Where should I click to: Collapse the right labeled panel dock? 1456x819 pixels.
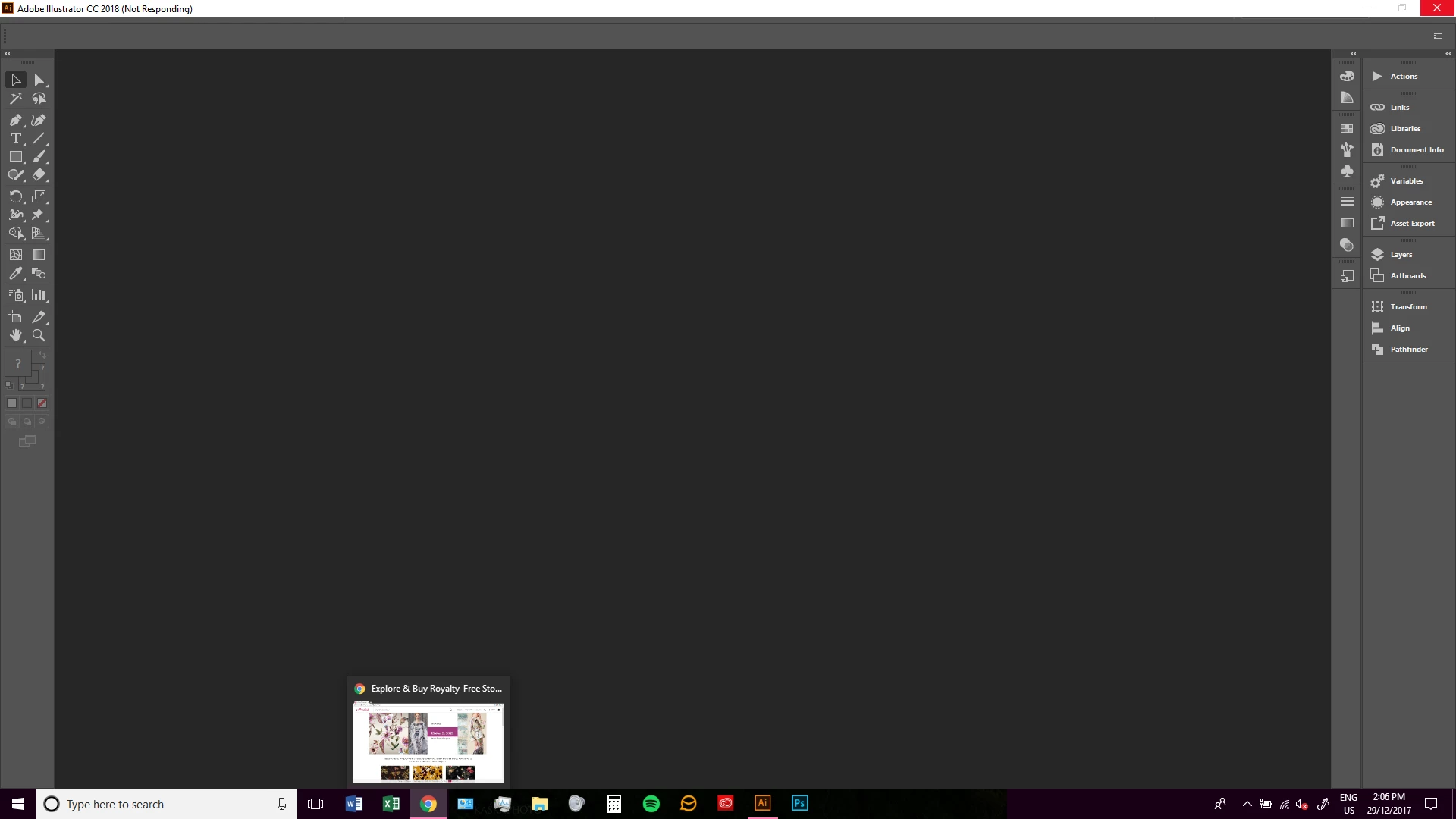pos(1448,54)
